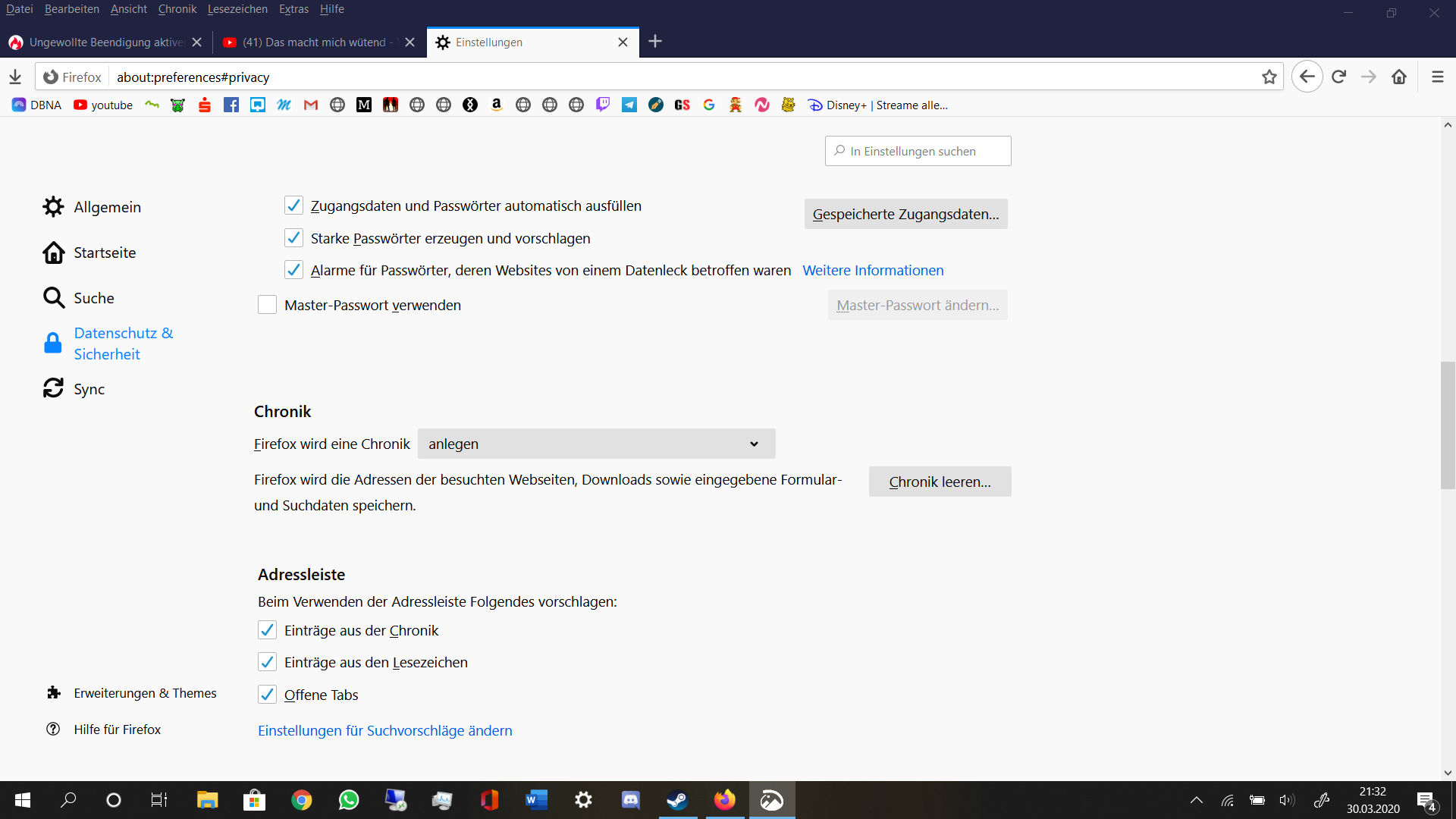Open Steam from the taskbar

click(x=677, y=800)
